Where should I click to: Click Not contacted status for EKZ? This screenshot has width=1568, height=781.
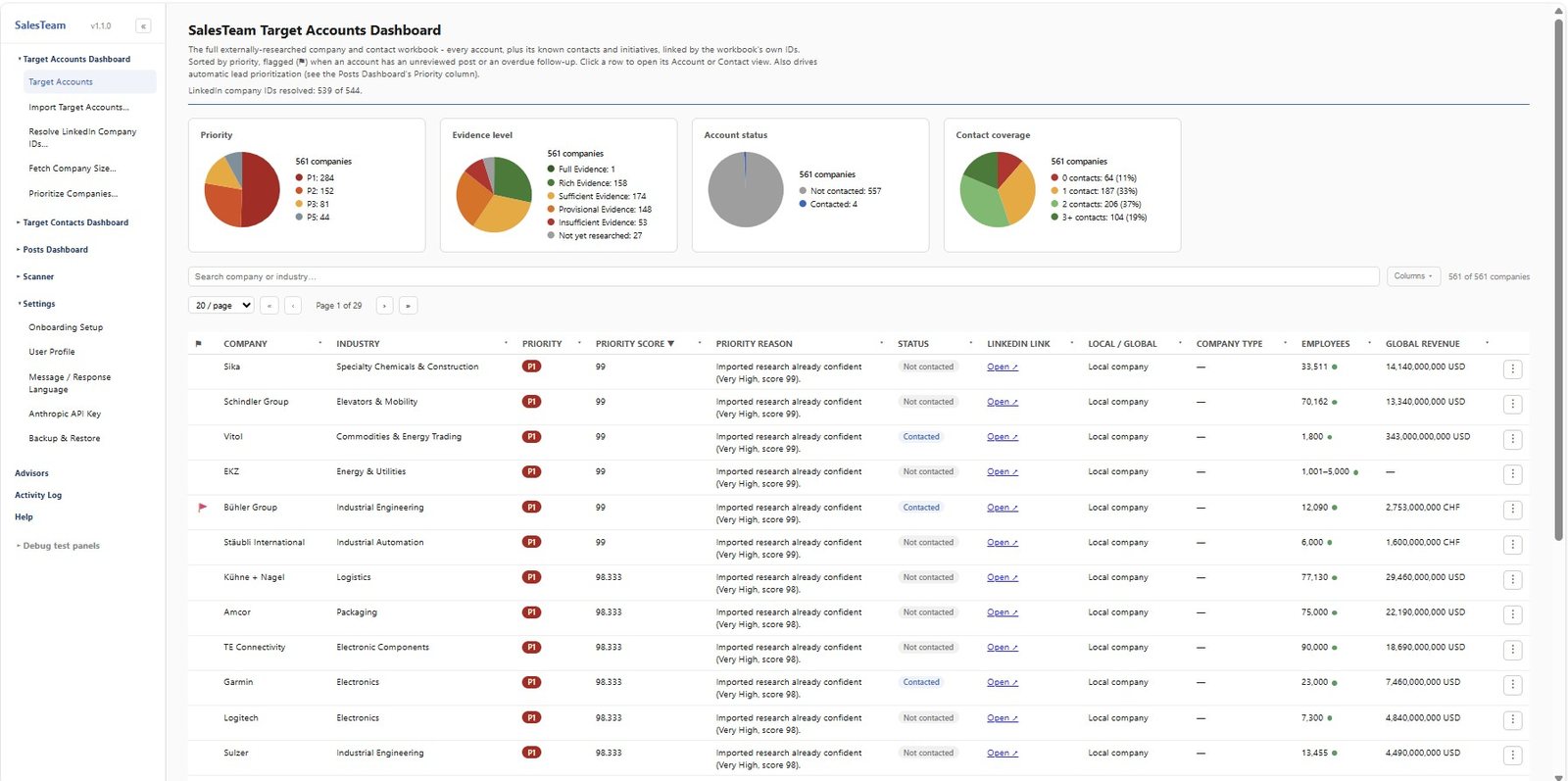(928, 471)
